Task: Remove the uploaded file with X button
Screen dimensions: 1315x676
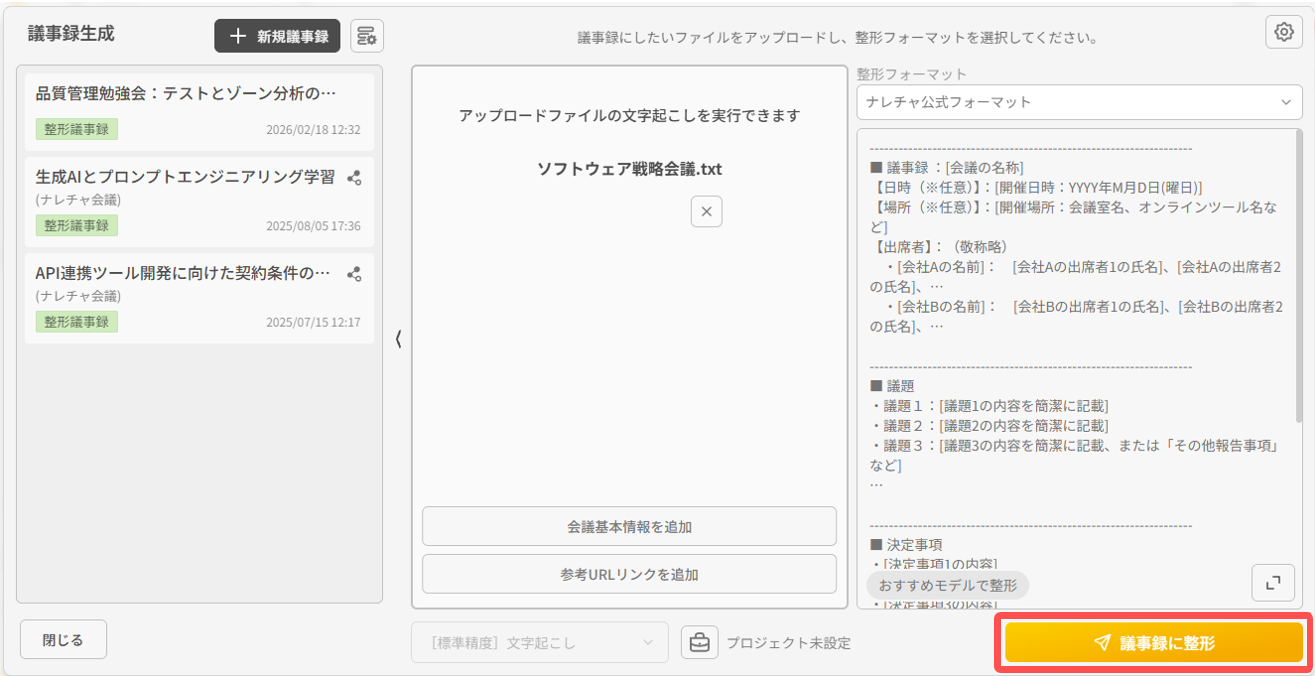Action: point(706,211)
